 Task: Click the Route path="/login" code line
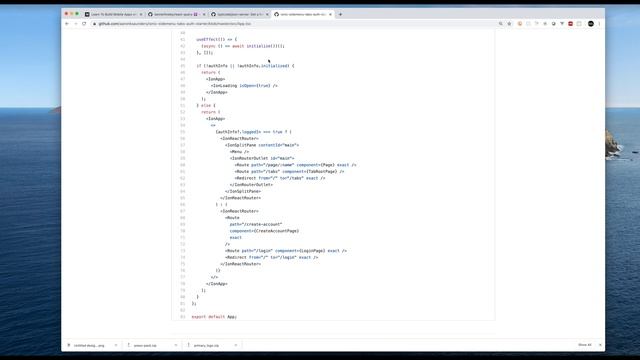286,251
